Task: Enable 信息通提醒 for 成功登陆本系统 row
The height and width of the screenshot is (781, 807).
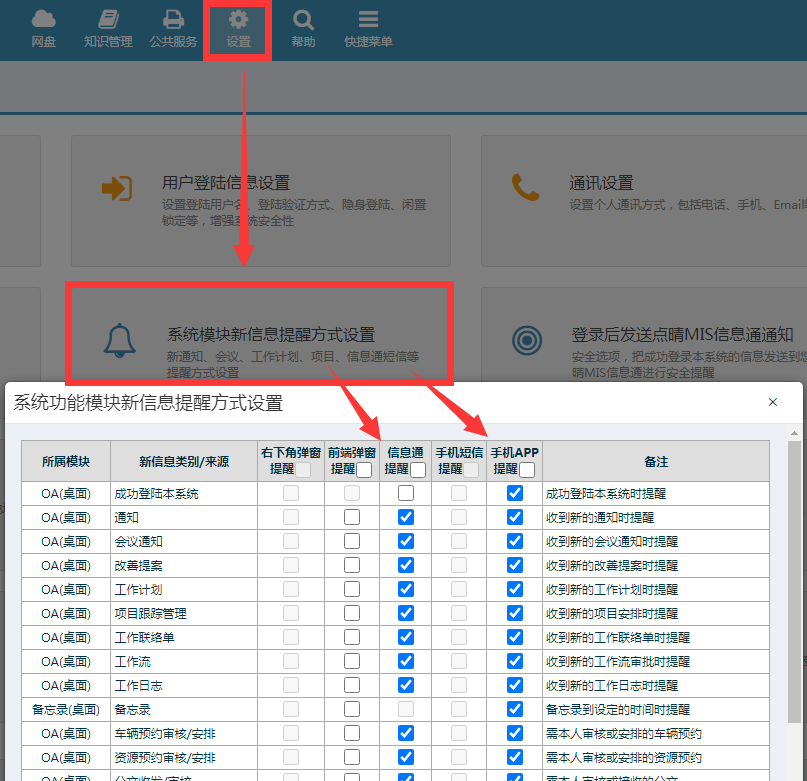Action: (406, 493)
